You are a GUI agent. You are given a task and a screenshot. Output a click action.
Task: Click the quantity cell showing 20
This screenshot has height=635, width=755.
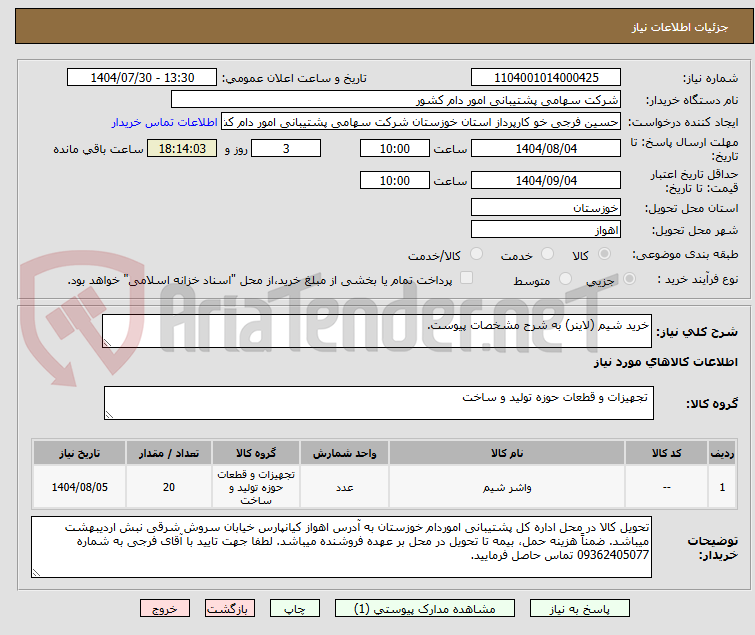pos(169,487)
